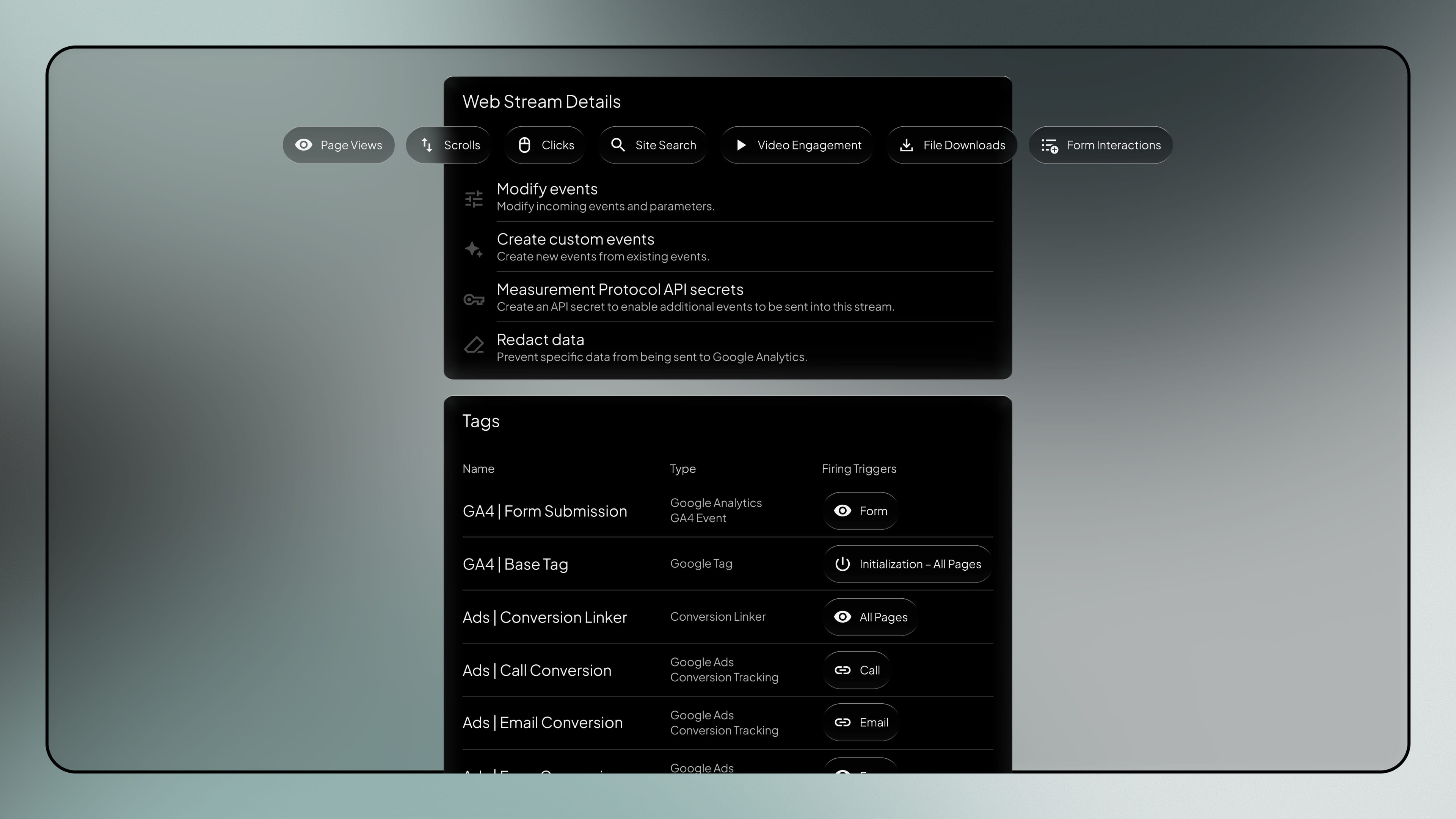Click the Email firing trigger button
1456x819 pixels.
(x=861, y=722)
